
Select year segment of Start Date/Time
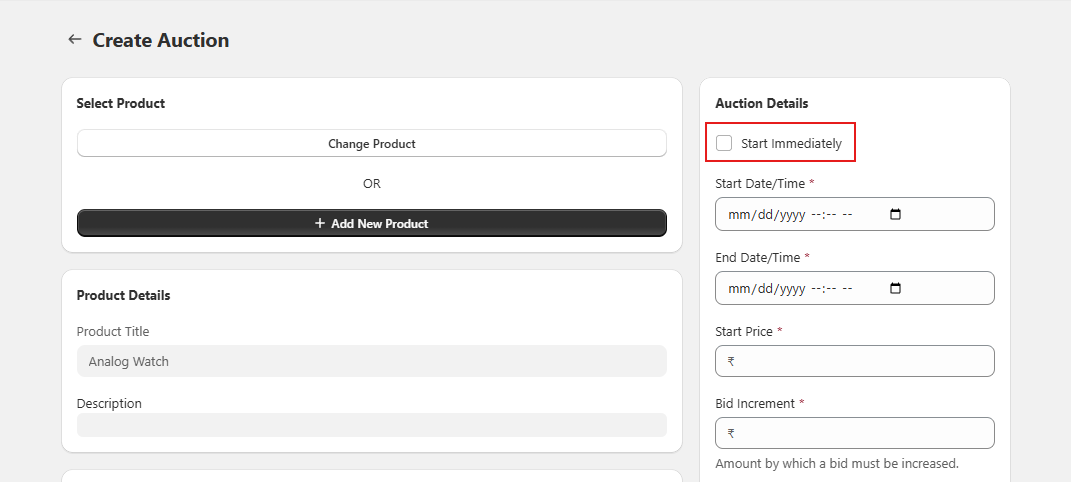click(x=791, y=214)
